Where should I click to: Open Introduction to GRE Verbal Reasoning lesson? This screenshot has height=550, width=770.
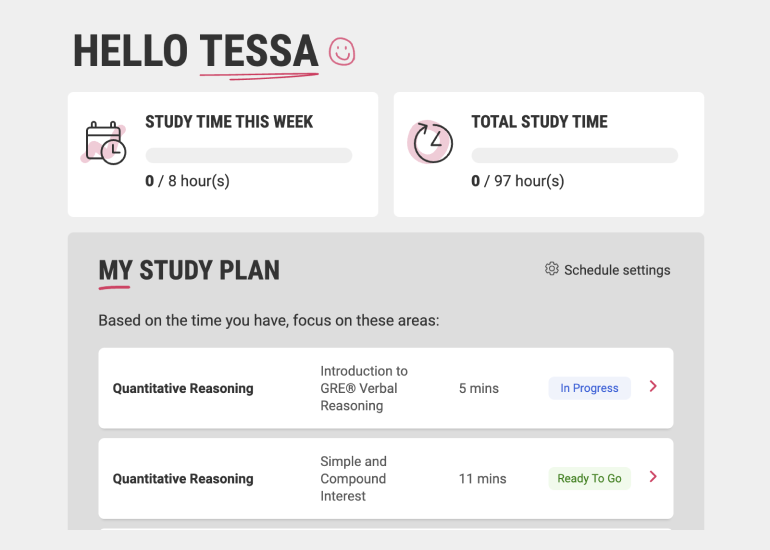(x=364, y=388)
